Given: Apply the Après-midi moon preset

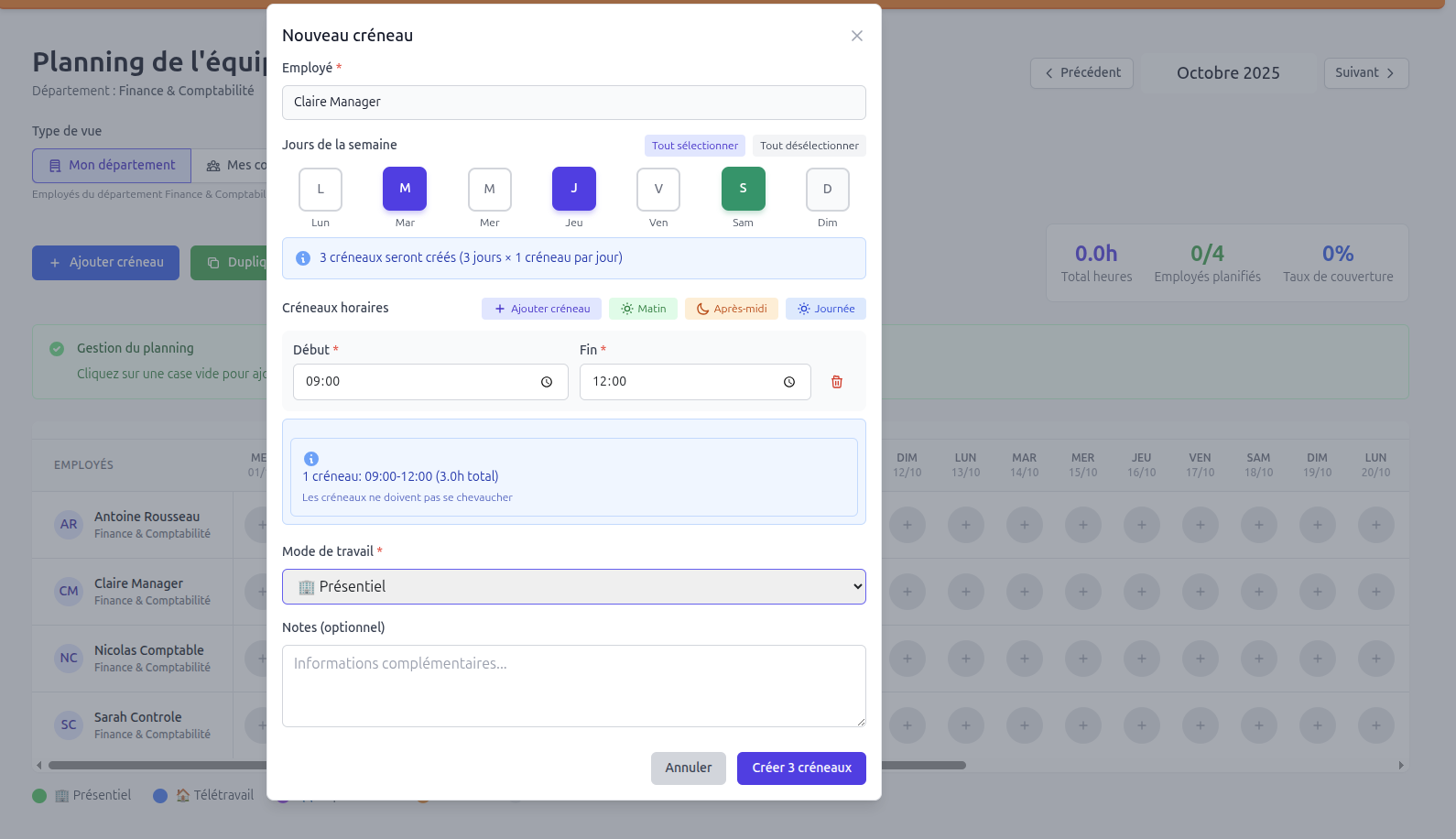Looking at the screenshot, I should tap(731, 309).
